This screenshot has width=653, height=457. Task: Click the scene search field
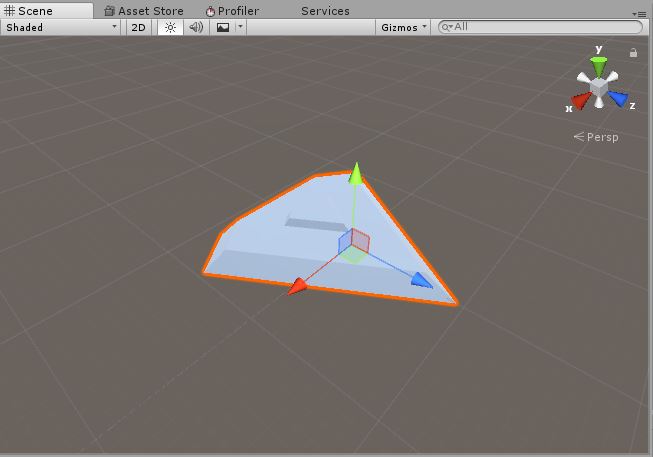tap(541, 27)
